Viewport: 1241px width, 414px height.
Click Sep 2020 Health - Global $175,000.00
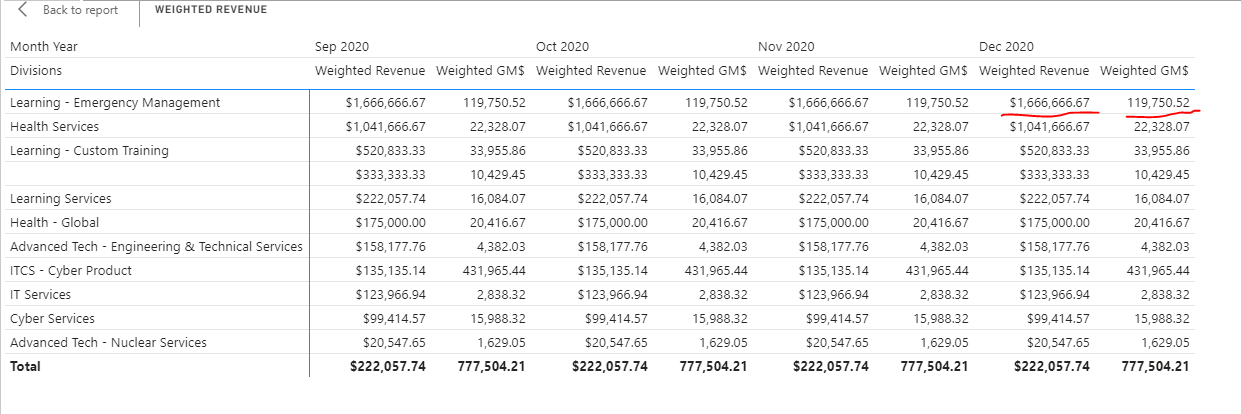391,223
